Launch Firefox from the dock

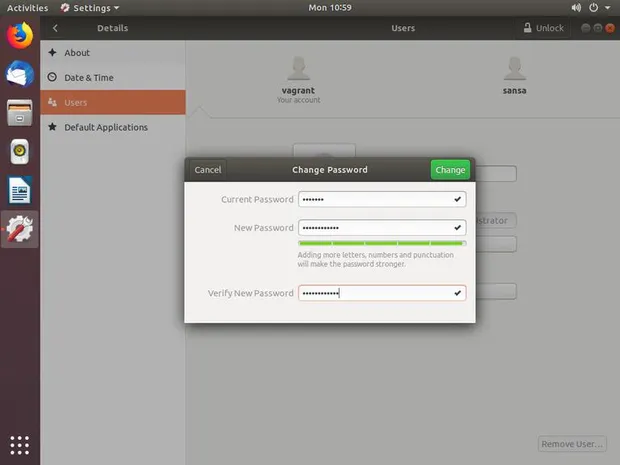tap(19, 35)
